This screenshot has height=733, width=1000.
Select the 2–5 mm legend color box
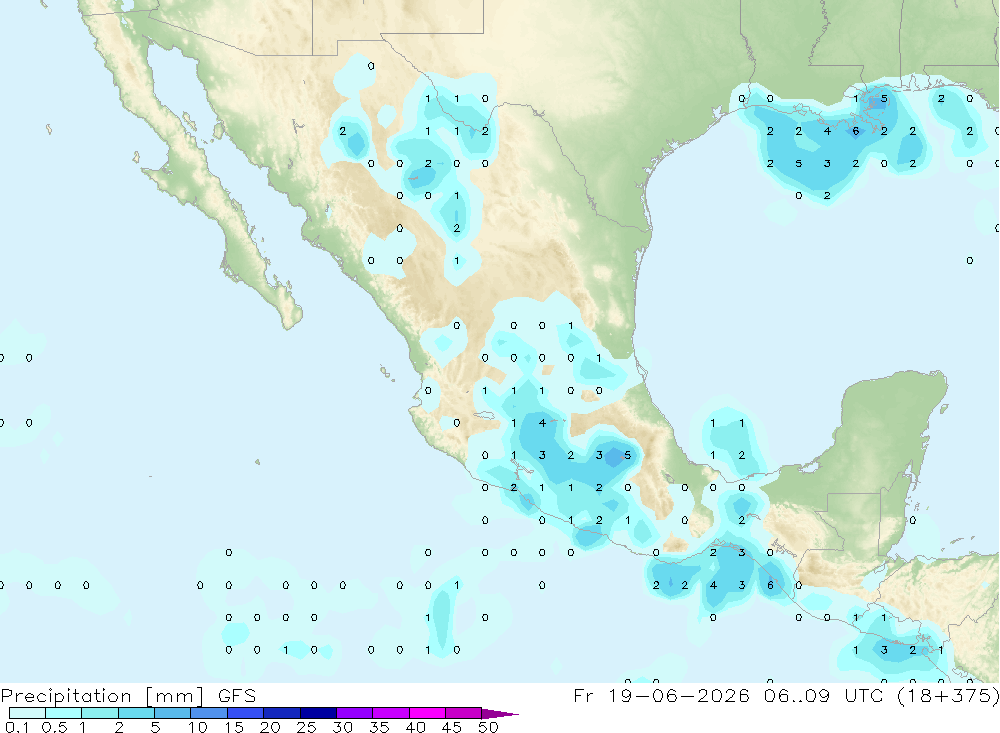click(136, 713)
